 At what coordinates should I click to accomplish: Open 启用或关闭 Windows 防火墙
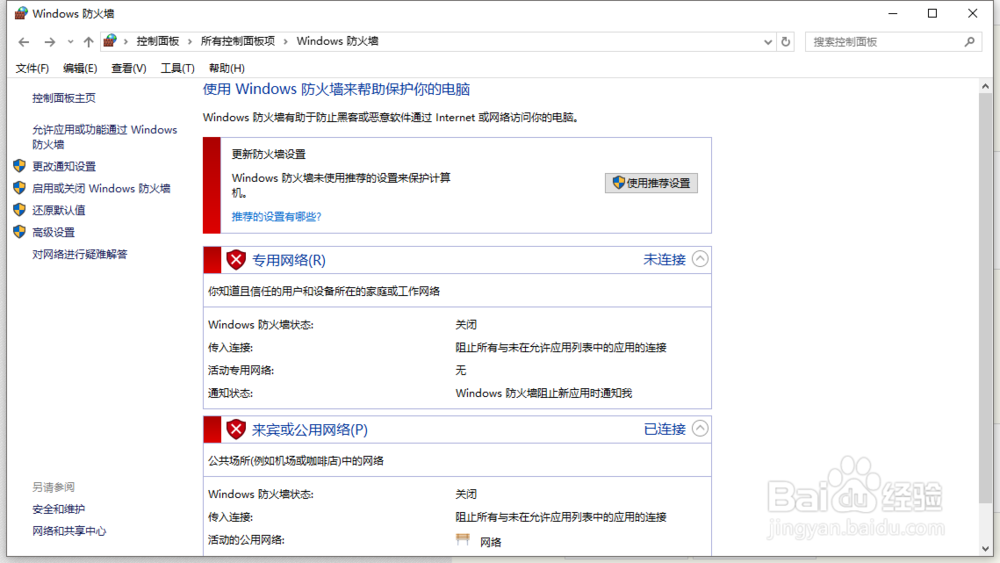[x=101, y=189]
